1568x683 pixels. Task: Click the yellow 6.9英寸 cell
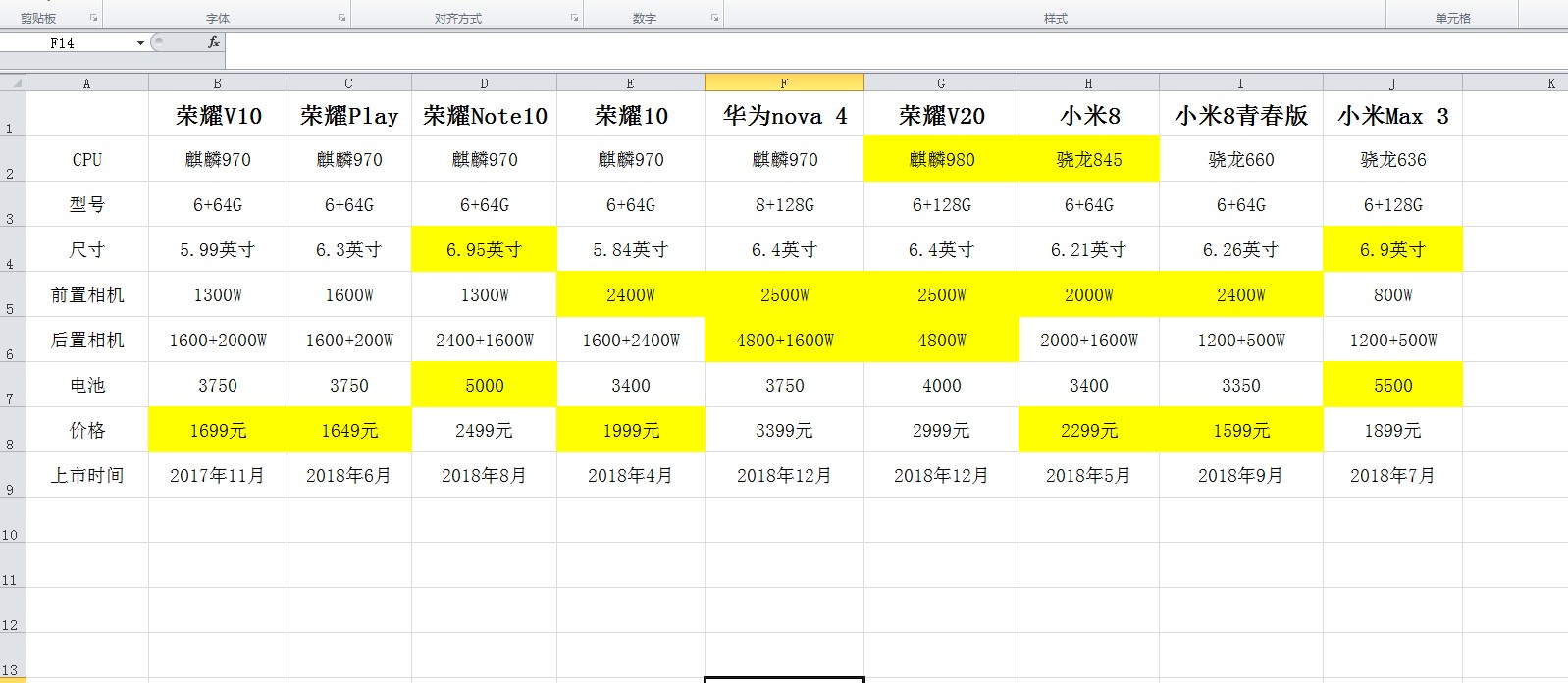1393,249
